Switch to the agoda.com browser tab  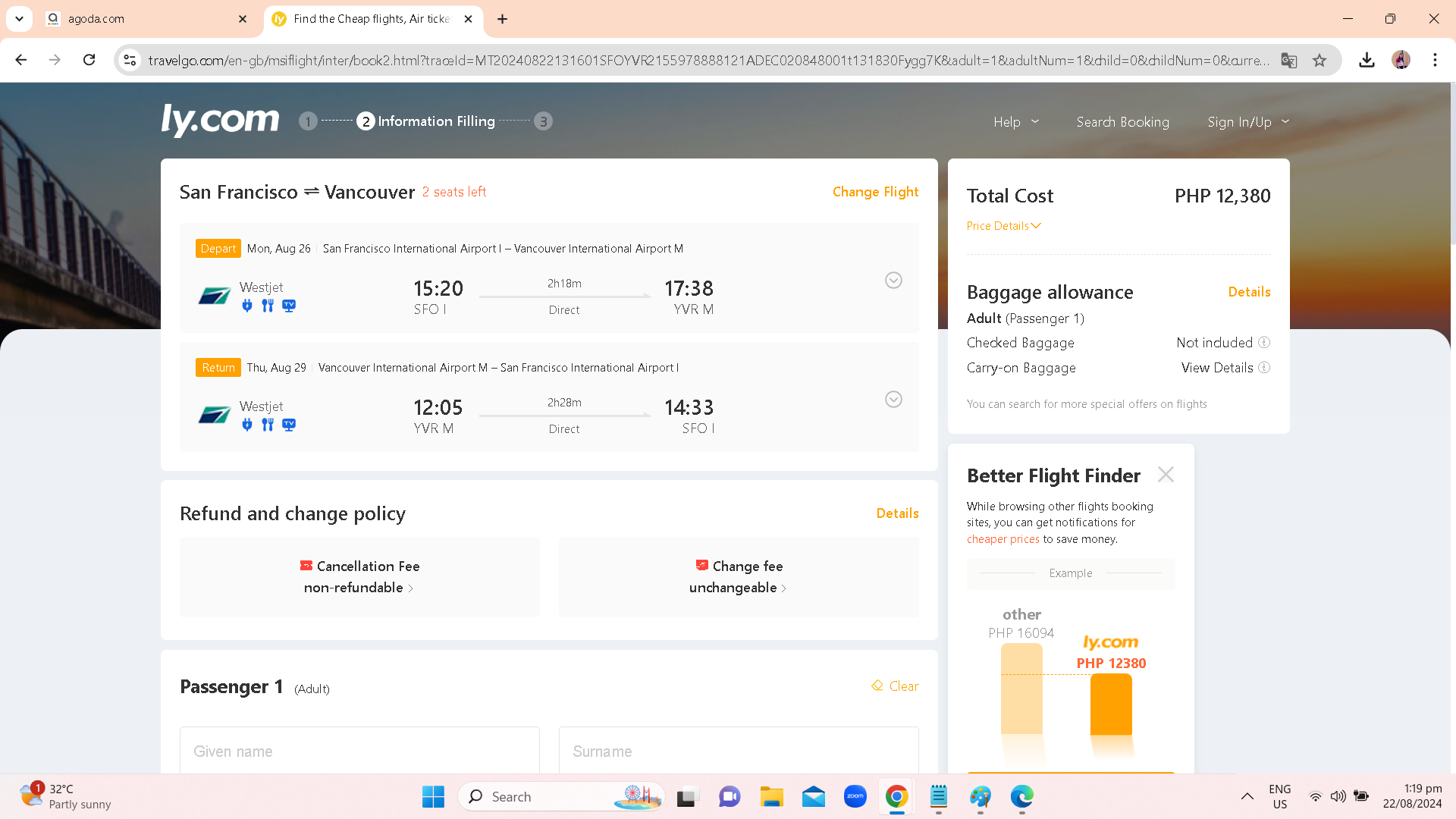144,19
